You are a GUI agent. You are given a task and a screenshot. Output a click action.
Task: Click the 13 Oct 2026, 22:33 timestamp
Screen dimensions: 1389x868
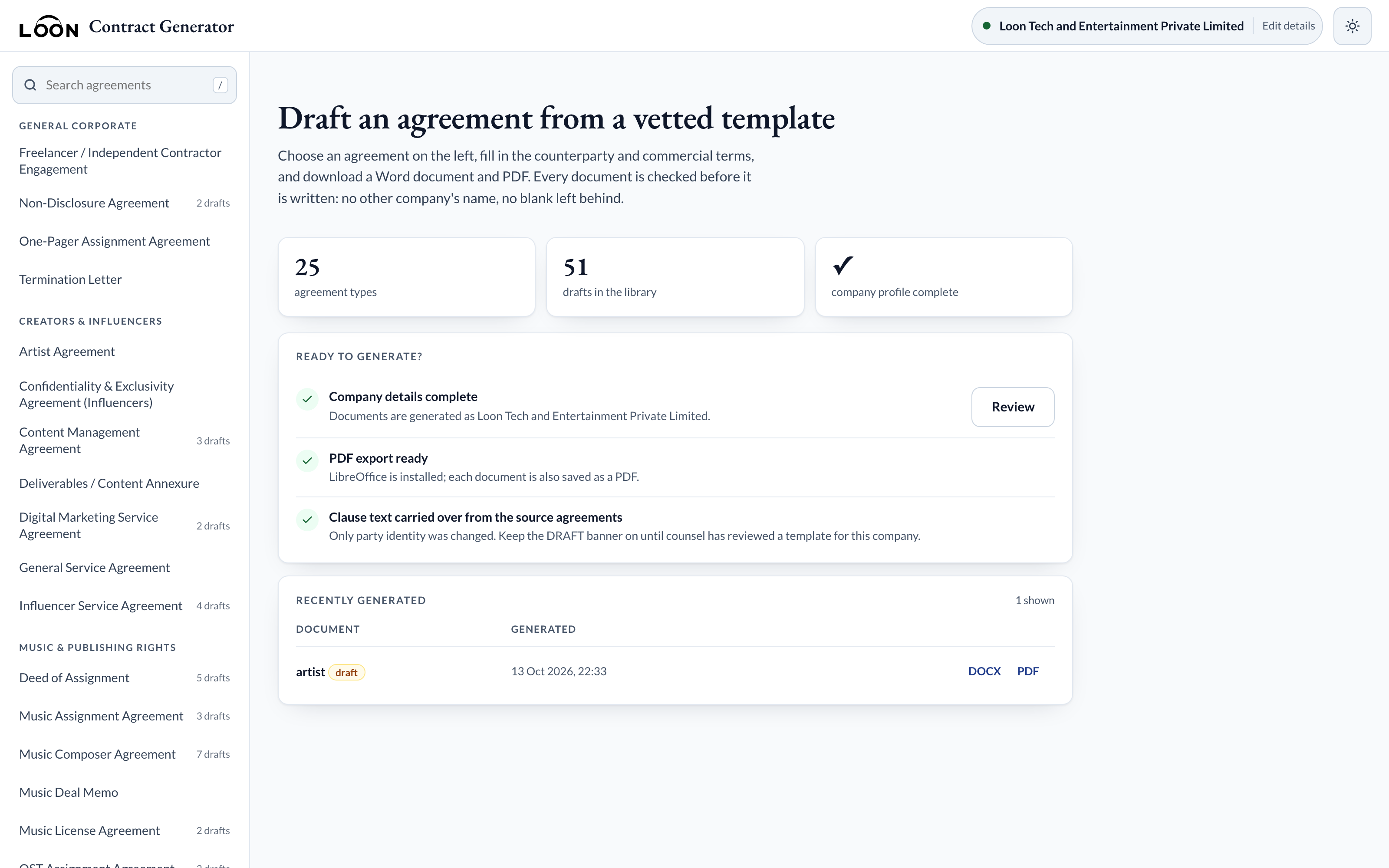559,671
